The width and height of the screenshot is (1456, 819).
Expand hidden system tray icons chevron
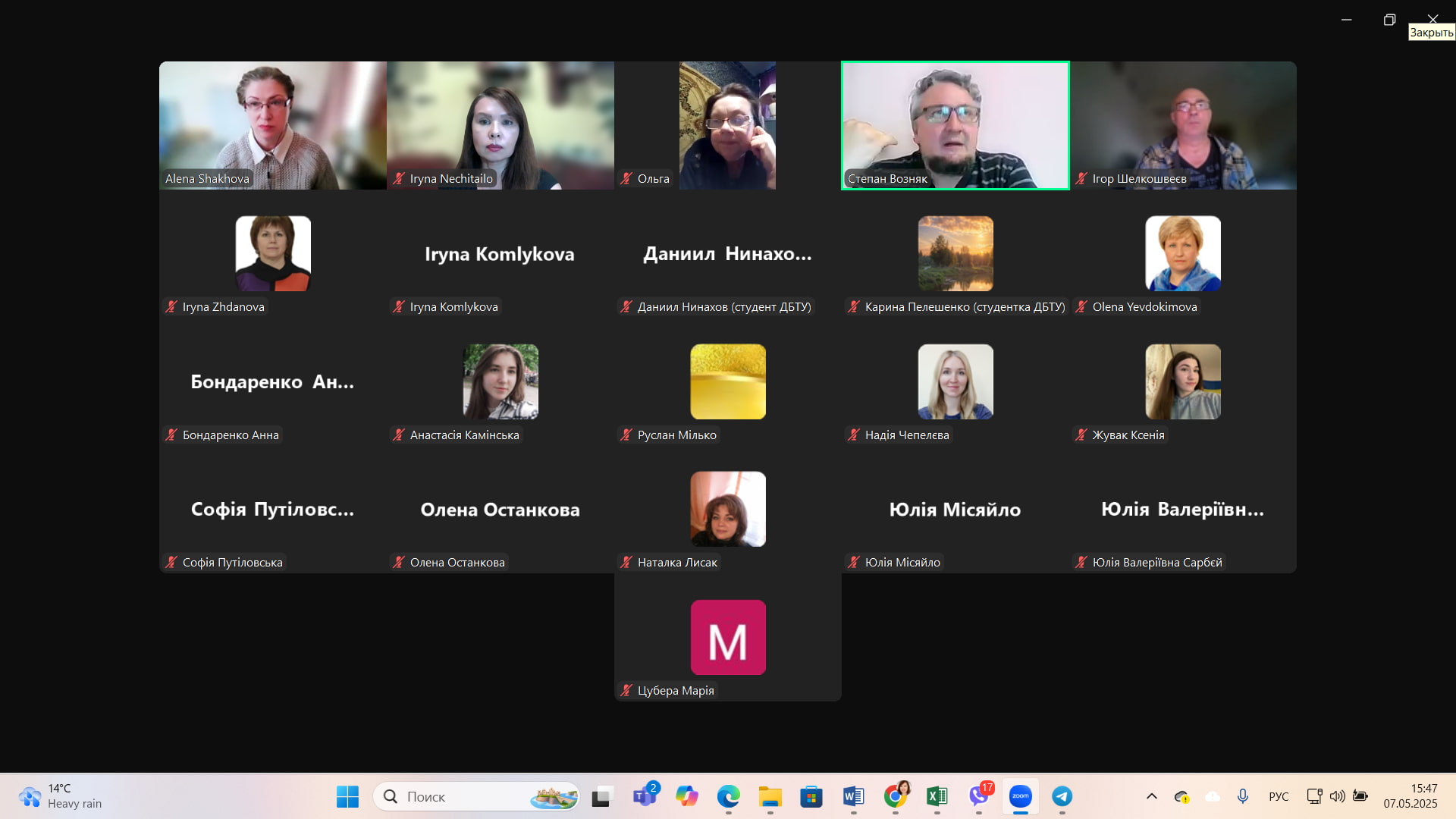tap(1151, 796)
